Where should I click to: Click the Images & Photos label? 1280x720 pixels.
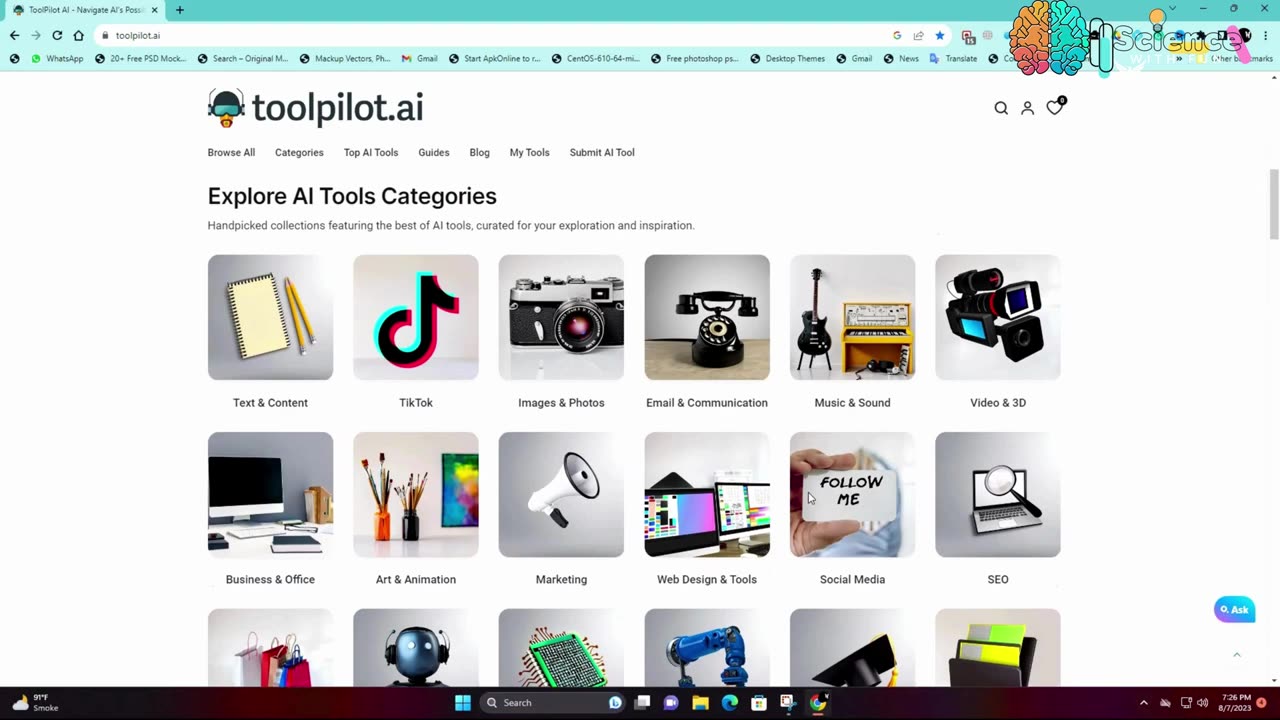click(x=561, y=403)
